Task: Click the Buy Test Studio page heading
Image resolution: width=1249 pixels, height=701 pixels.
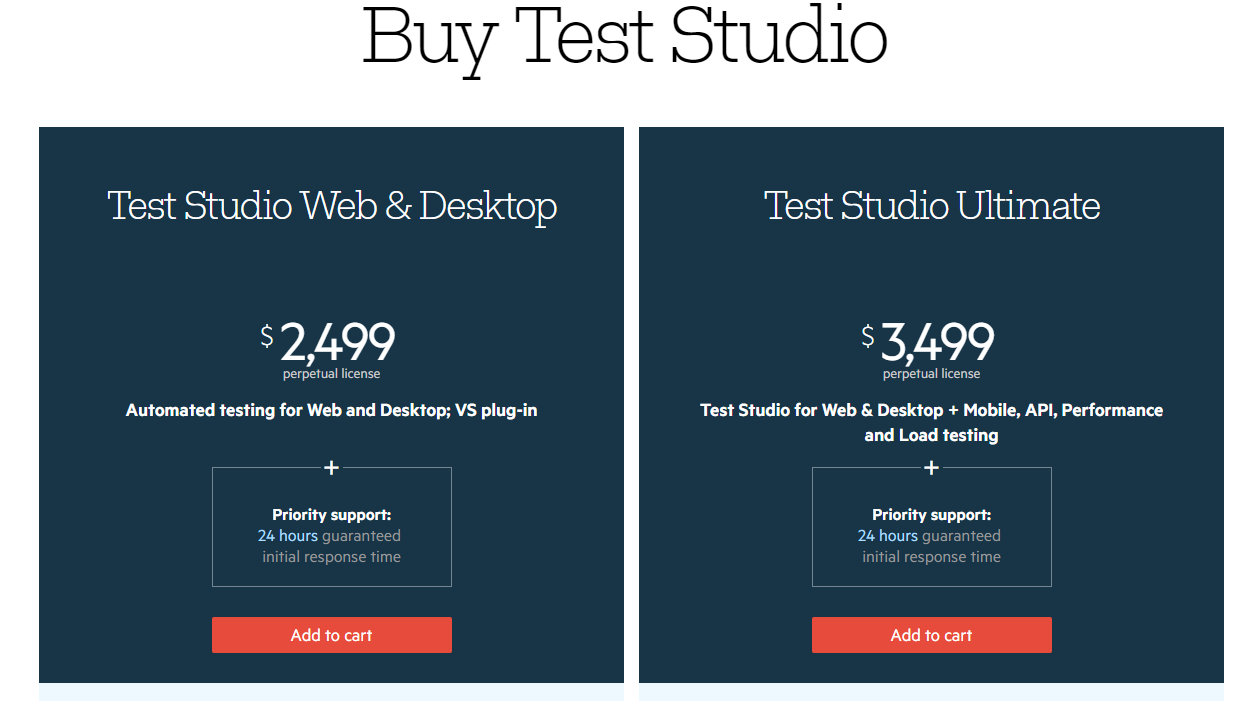Action: tap(624, 38)
